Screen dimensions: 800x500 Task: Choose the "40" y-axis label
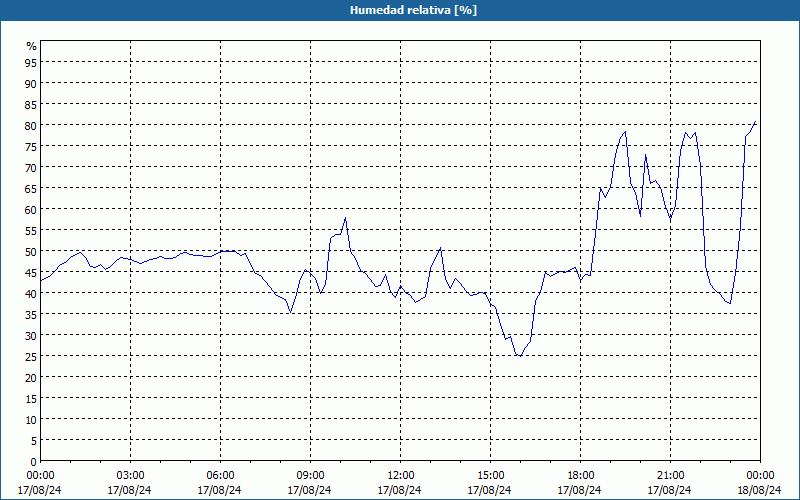(31, 293)
